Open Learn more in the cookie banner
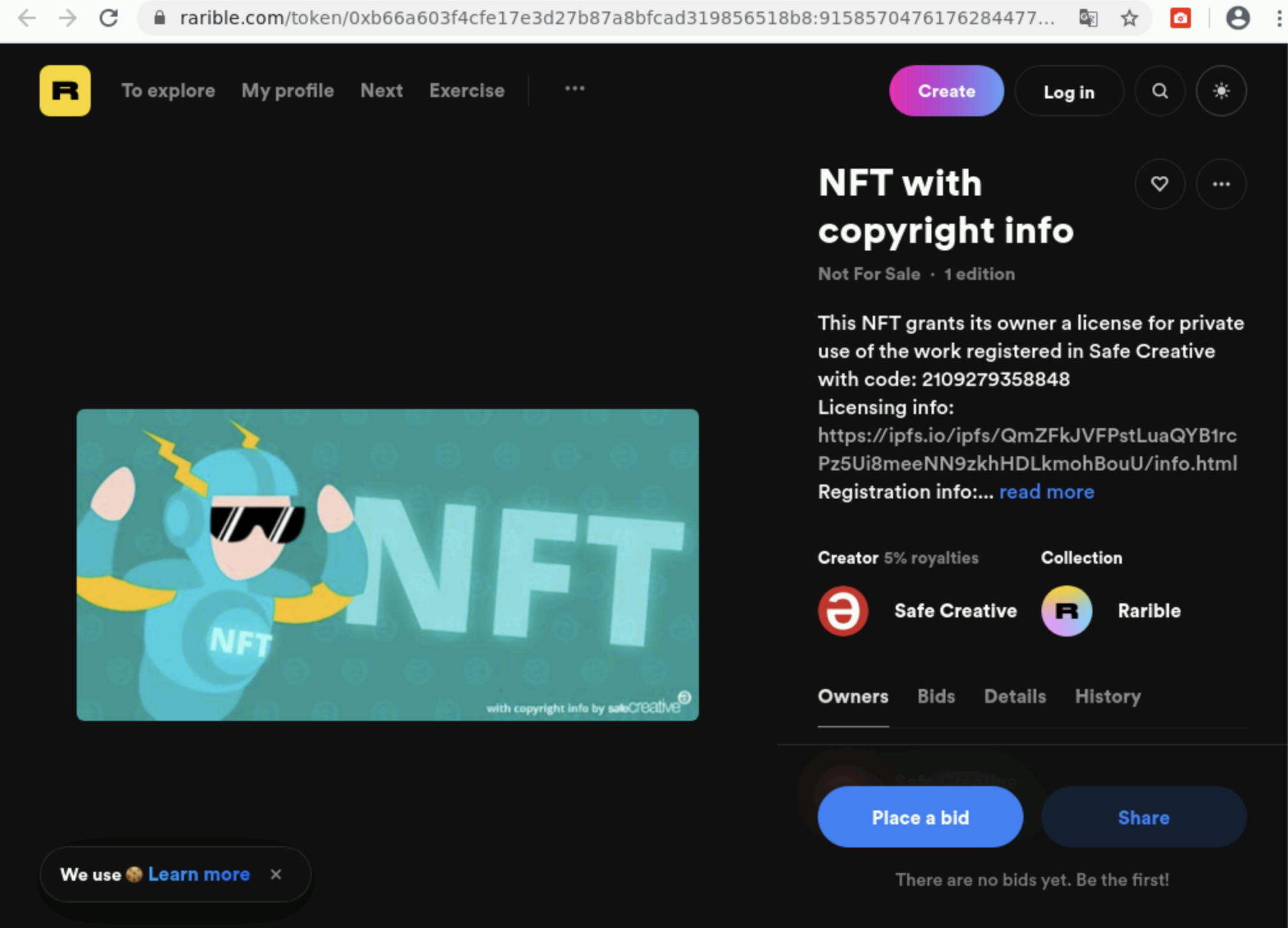The width and height of the screenshot is (1288, 928). pyautogui.click(x=198, y=874)
